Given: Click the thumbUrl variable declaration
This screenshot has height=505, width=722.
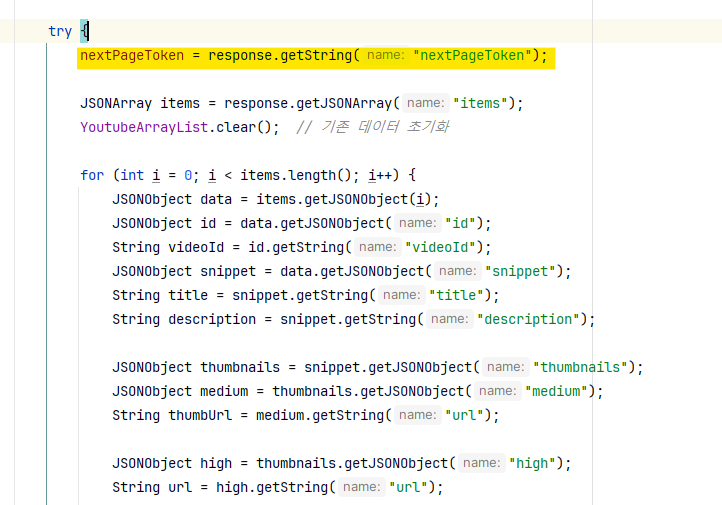Looking at the screenshot, I should [x=200, y=415].
